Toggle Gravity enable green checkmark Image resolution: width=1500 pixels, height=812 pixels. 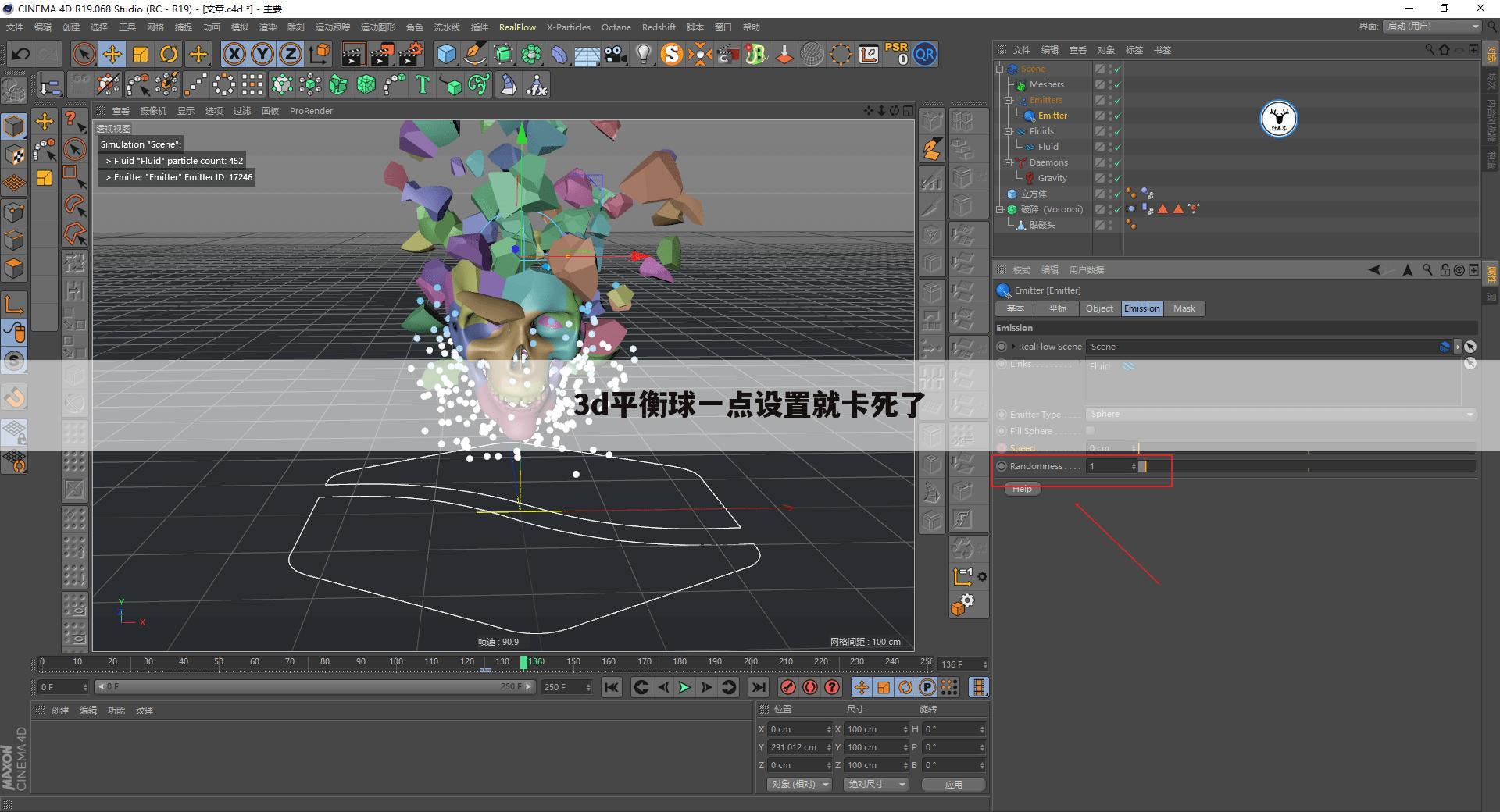coord(1118,178)
